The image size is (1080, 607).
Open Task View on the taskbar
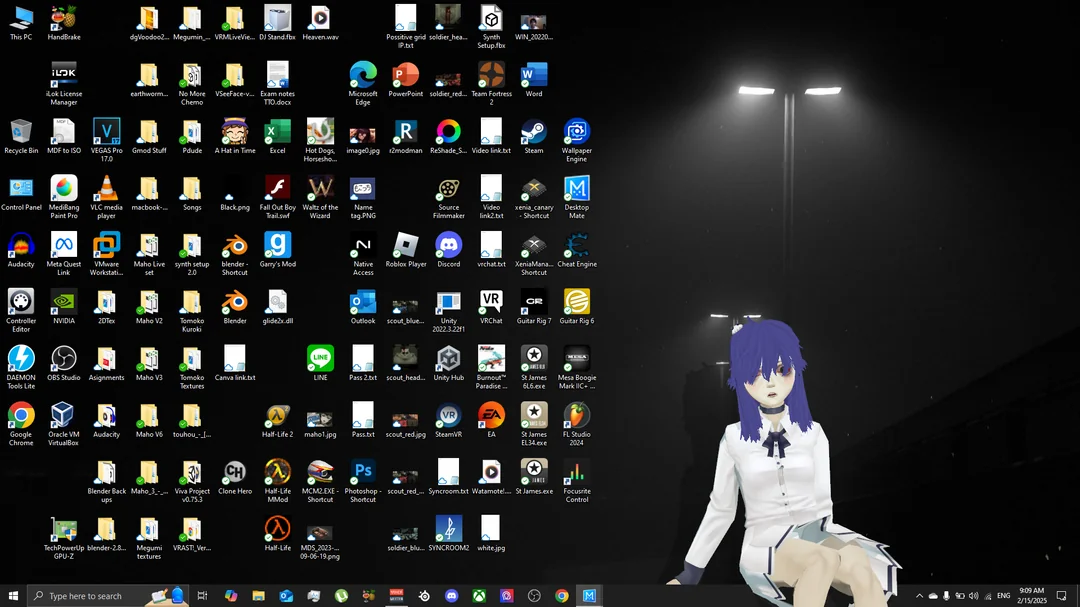coord(202,596)
